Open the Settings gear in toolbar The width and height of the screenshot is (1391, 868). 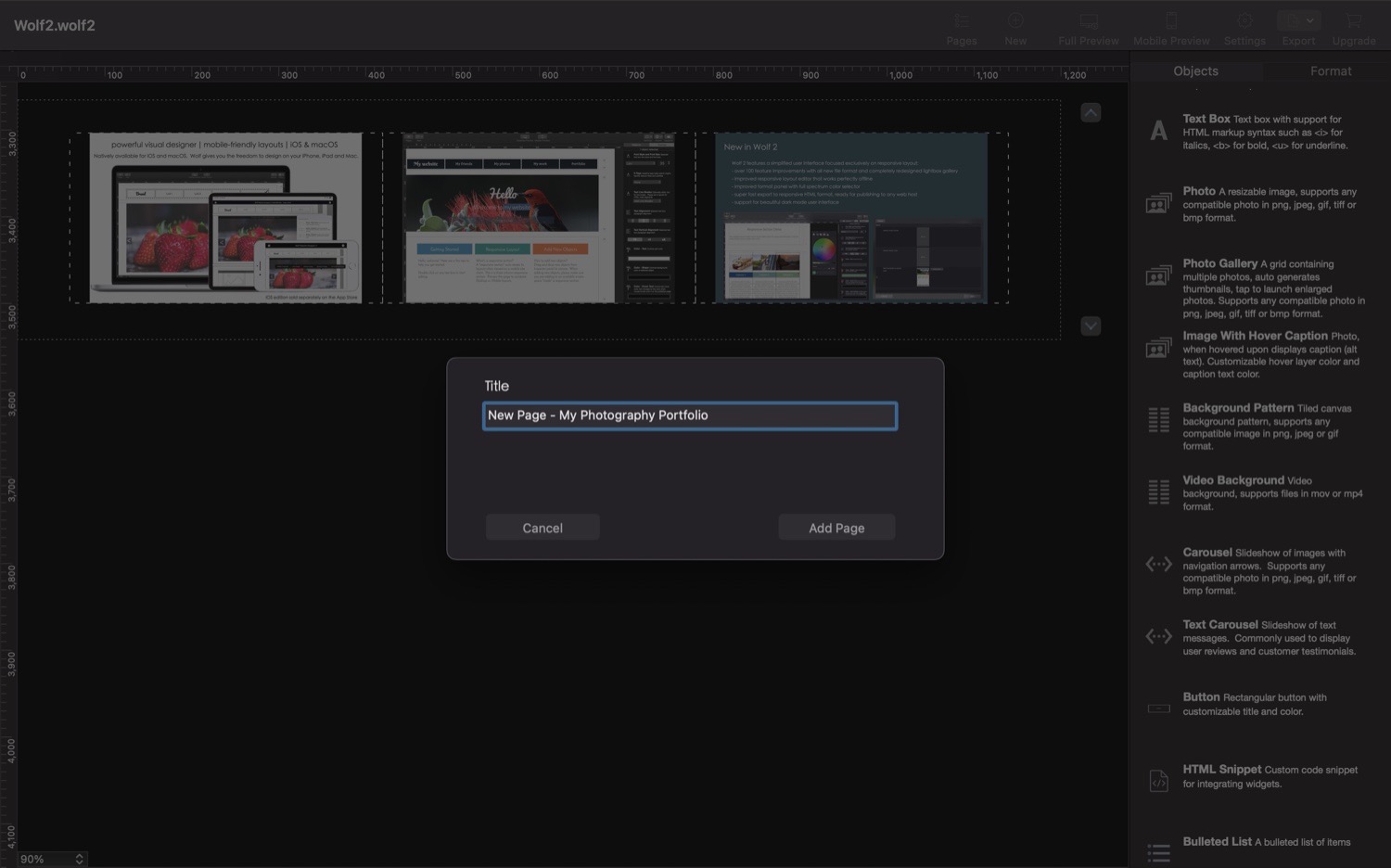click(x=1244, y=20)
